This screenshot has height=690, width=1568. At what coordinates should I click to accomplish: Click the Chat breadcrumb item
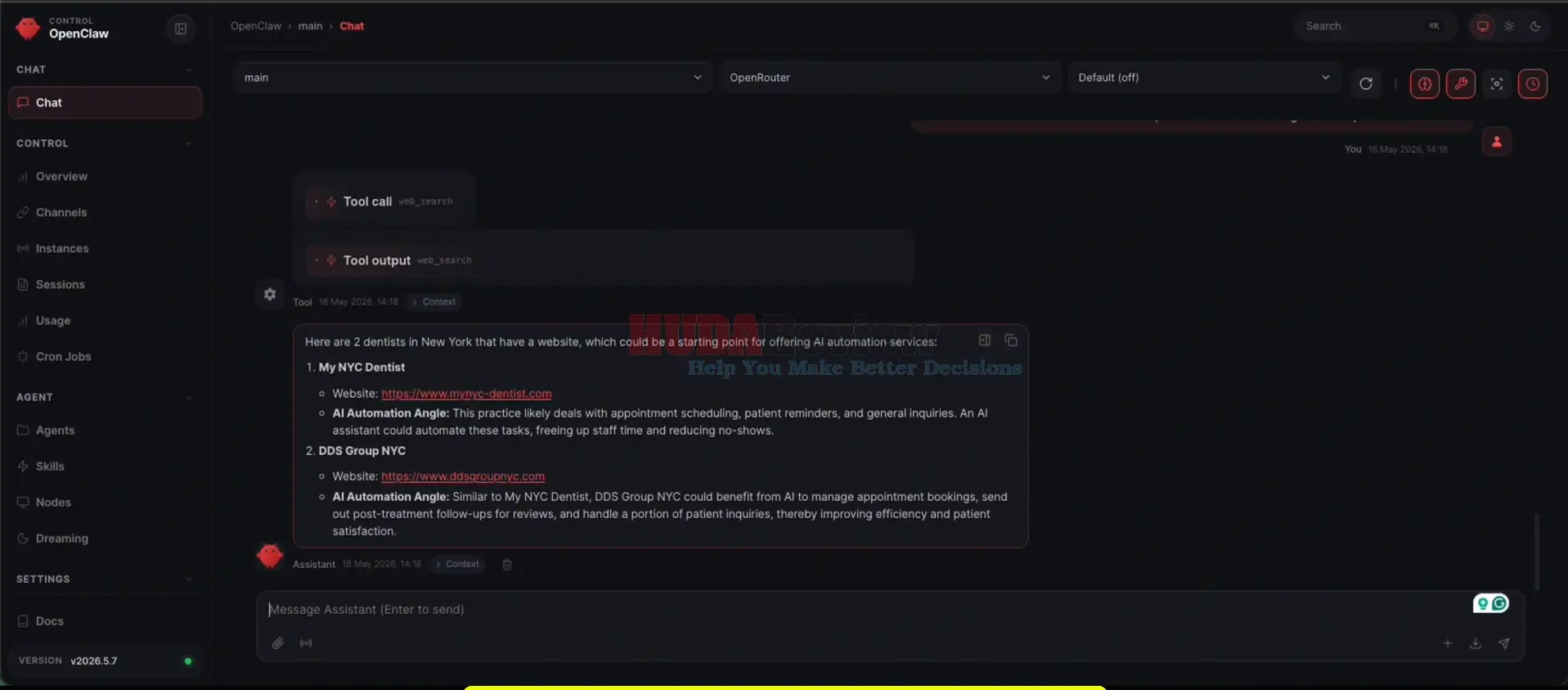(352, 26)
